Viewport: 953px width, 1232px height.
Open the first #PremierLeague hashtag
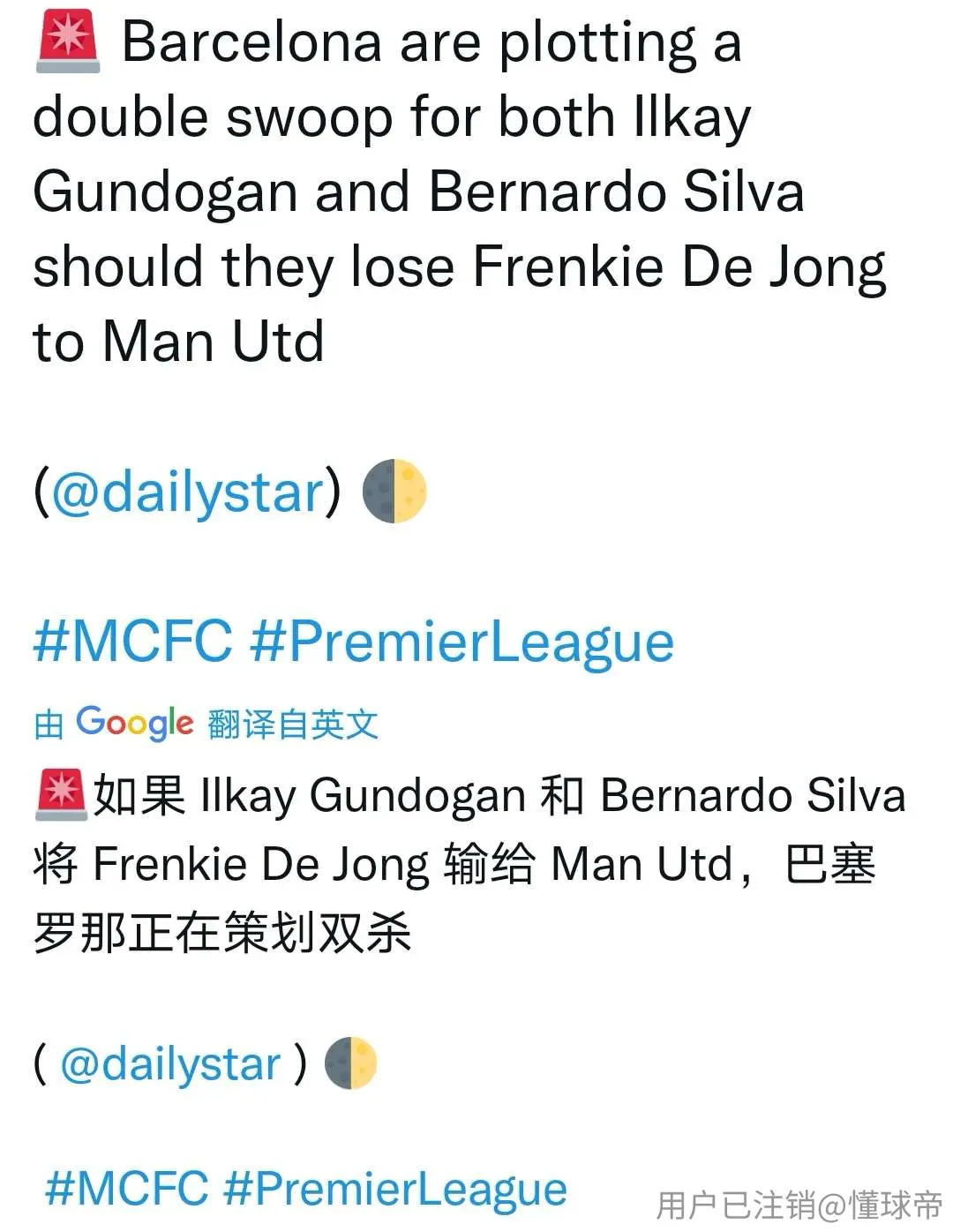[461, 642]
